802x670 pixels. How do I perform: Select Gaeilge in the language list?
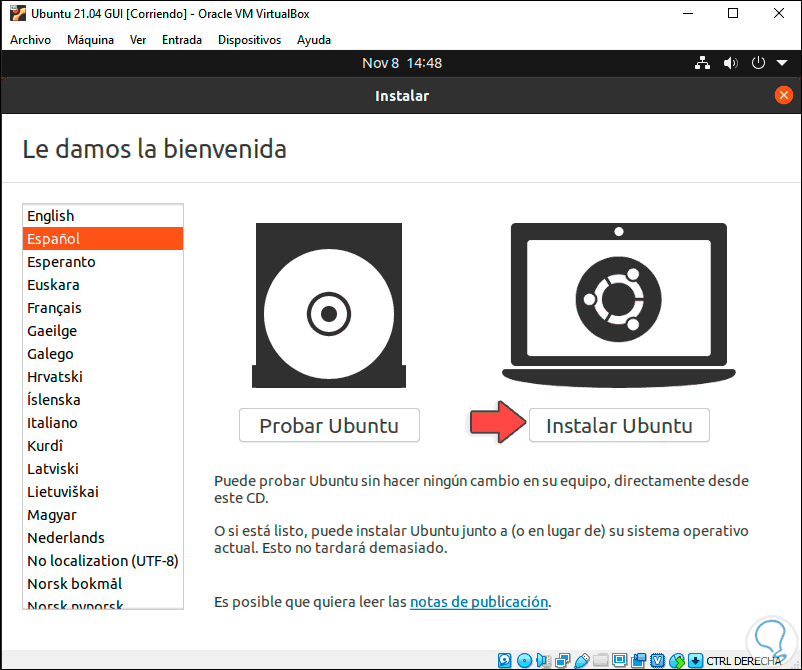[x=103, y=331]
